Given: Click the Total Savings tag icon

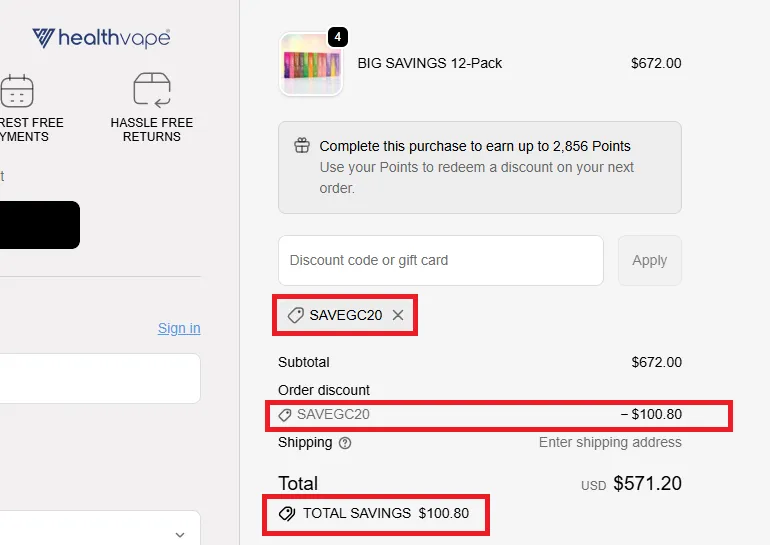Looking at the screenshot, I should coord(287,513).
